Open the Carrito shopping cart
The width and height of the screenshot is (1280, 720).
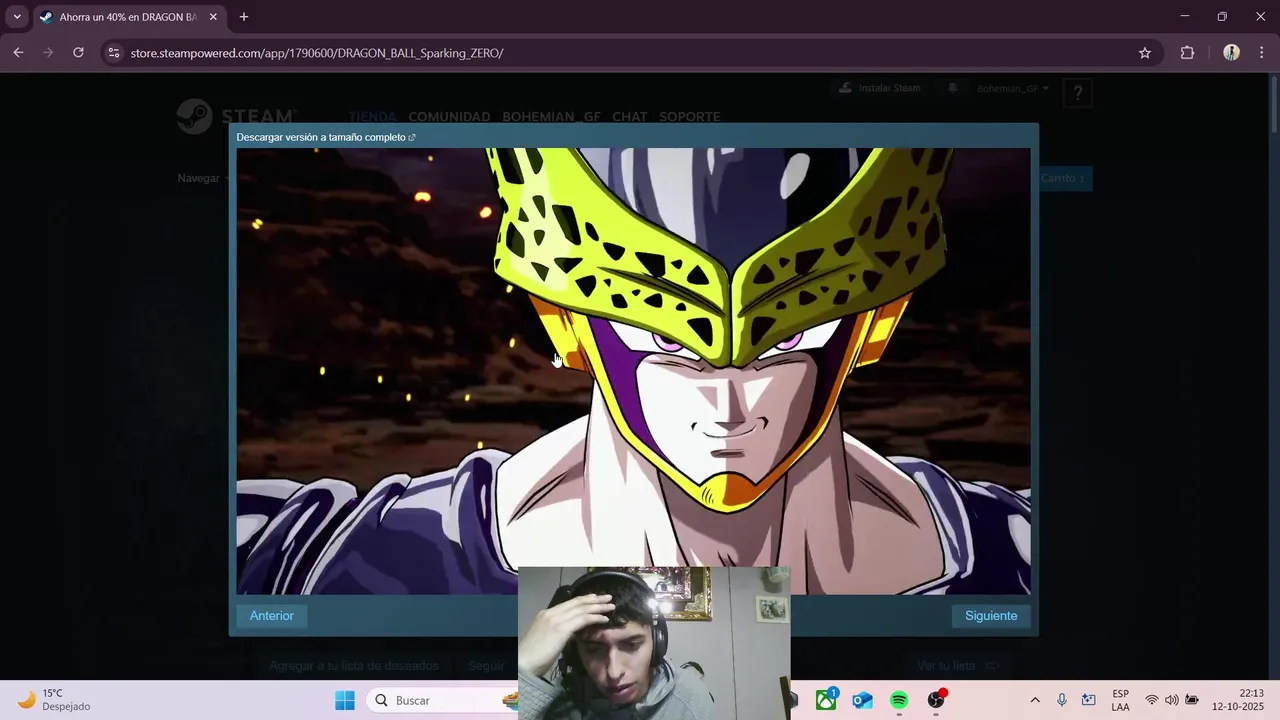tap(1062, 178)
